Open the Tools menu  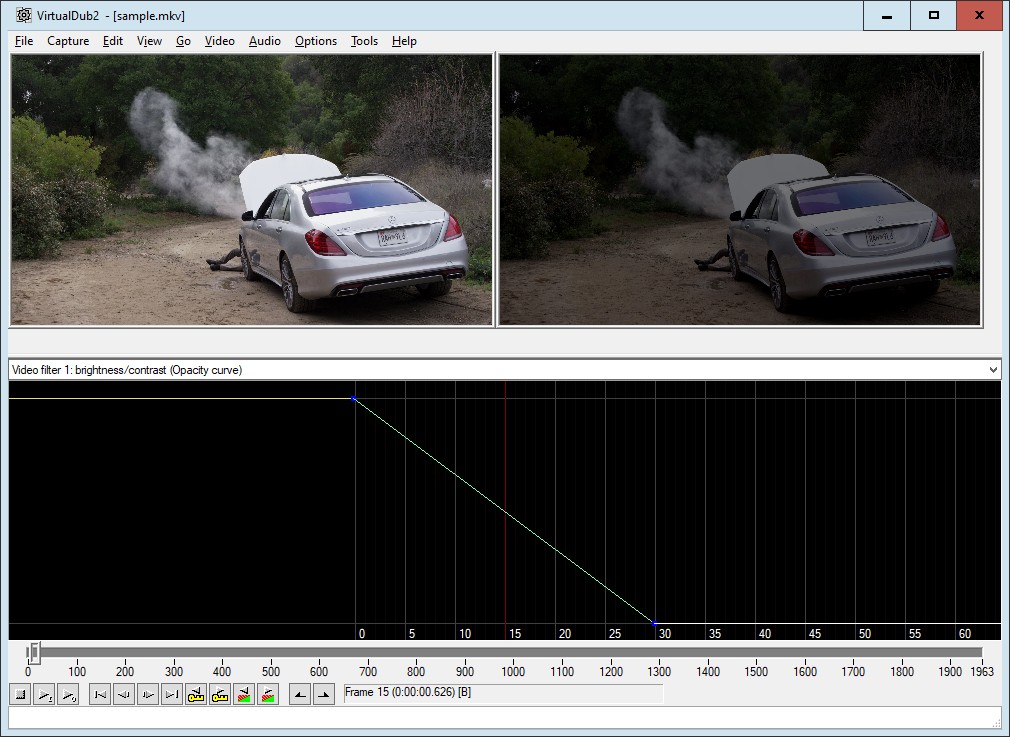[364, 41]
